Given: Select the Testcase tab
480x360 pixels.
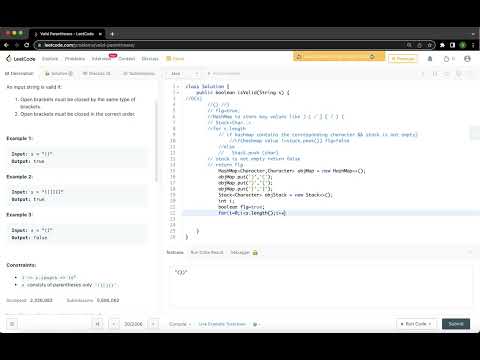Looking at the screenshot, I should [175, 252].
